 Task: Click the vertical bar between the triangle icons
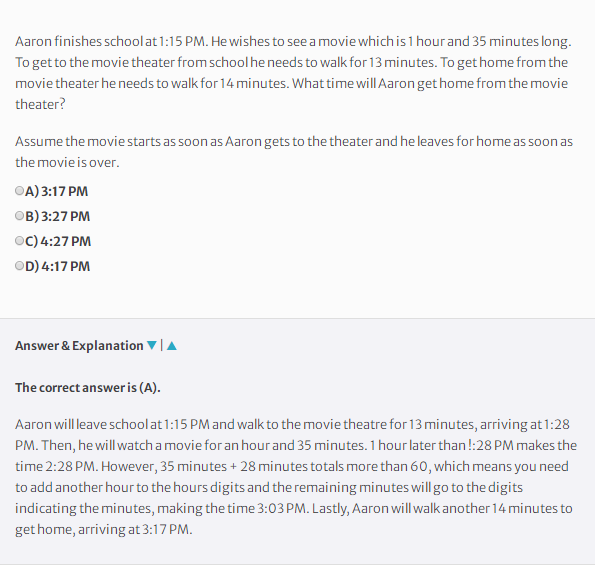pyautogui.click(x=162, y=345)
